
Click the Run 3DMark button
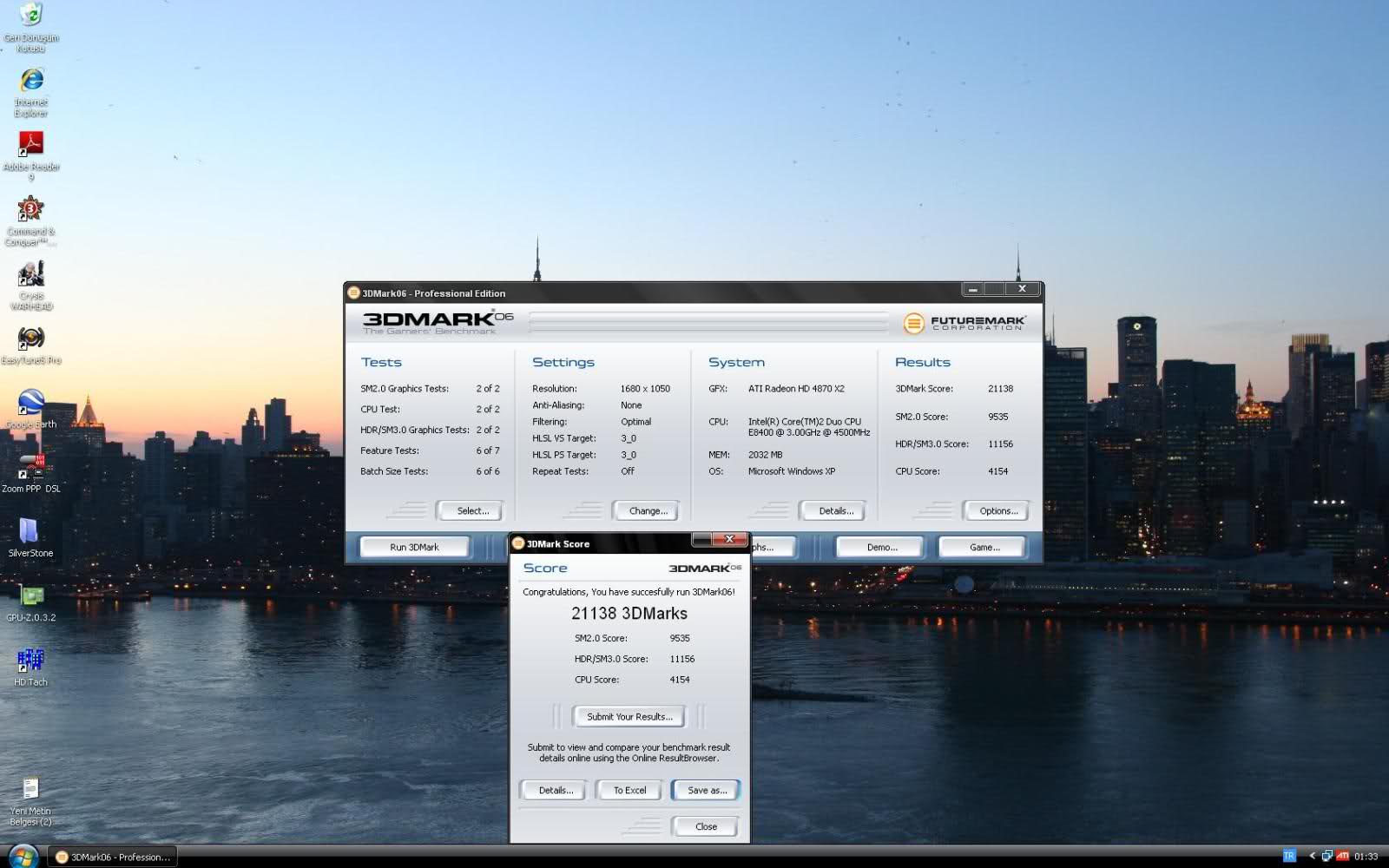click(x=414, y=547)
